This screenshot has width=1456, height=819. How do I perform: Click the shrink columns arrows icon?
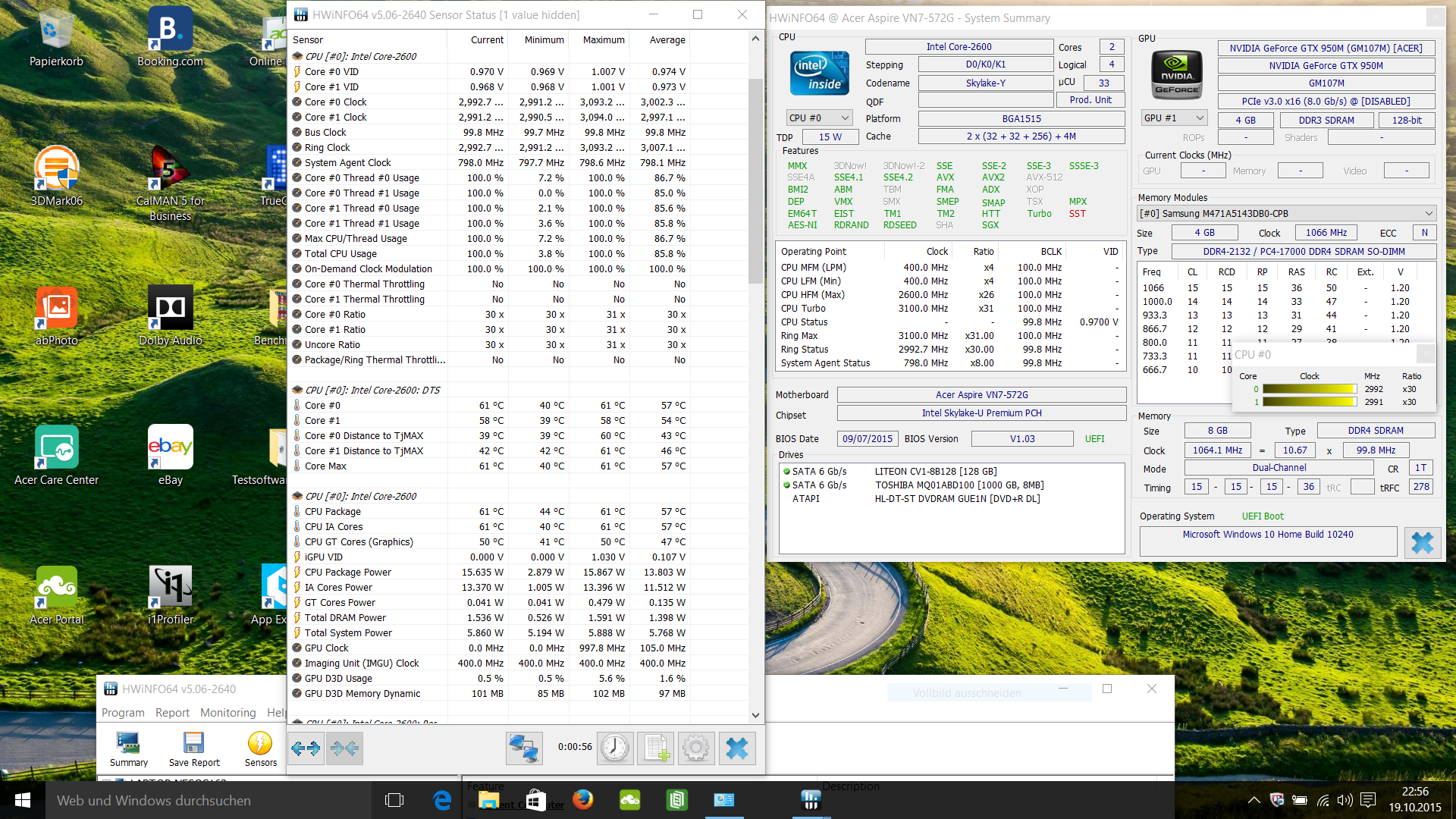click(345, 749)
